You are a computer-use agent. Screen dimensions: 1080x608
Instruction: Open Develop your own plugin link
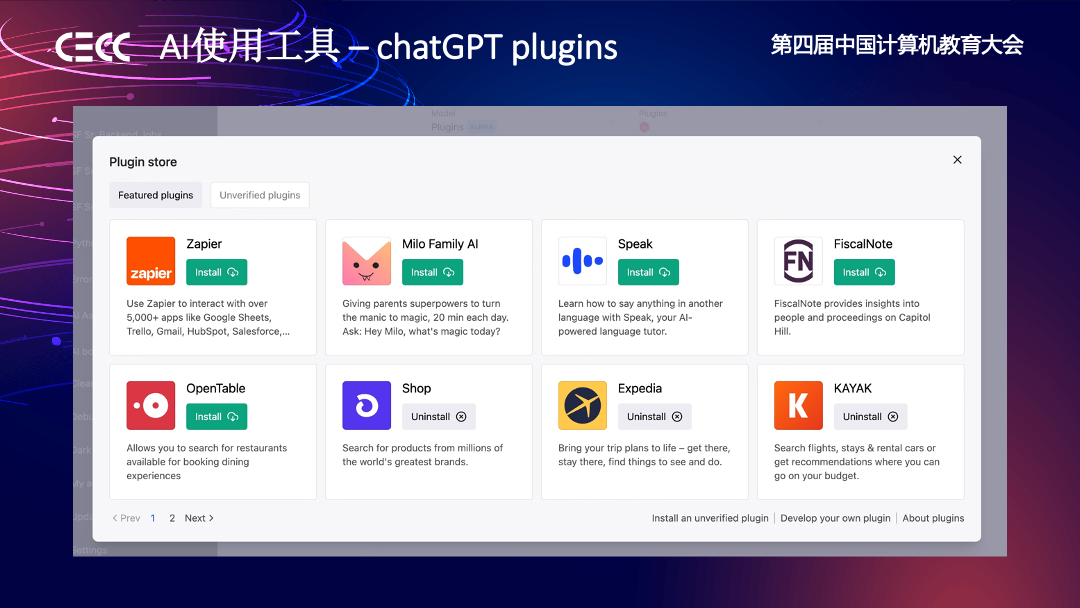click(x=835, y=518)
